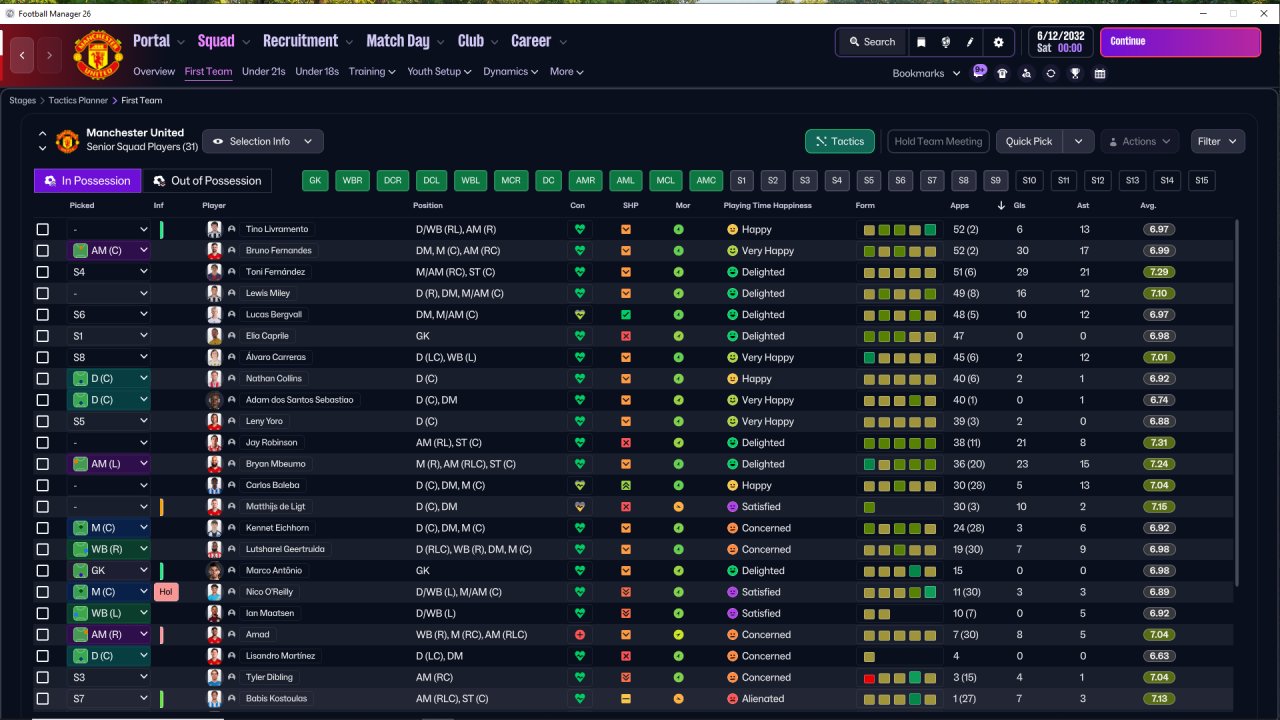The image size is (1280, 720).
Task: Tick the checkbox for Toni Fernández
Action: (x=42, y=272)
